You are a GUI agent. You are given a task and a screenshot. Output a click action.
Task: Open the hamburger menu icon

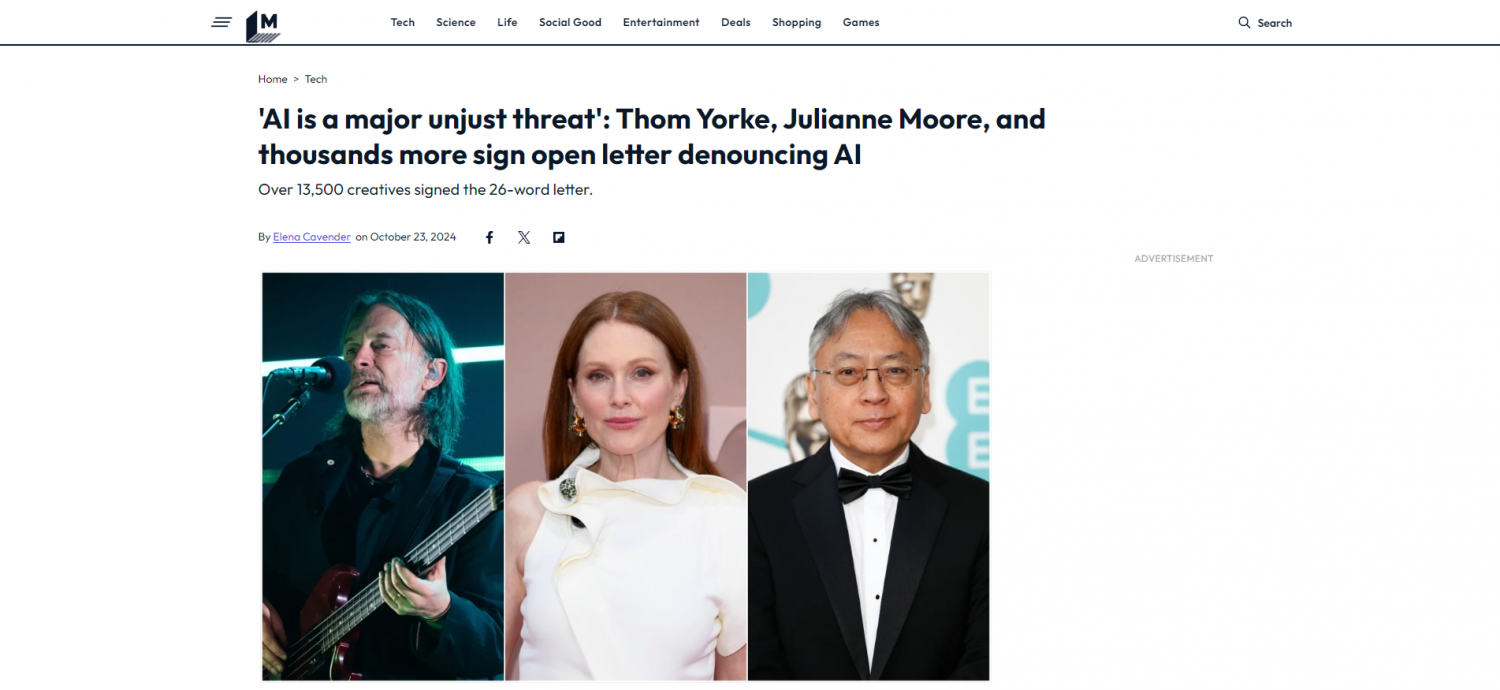pos(222,22)
